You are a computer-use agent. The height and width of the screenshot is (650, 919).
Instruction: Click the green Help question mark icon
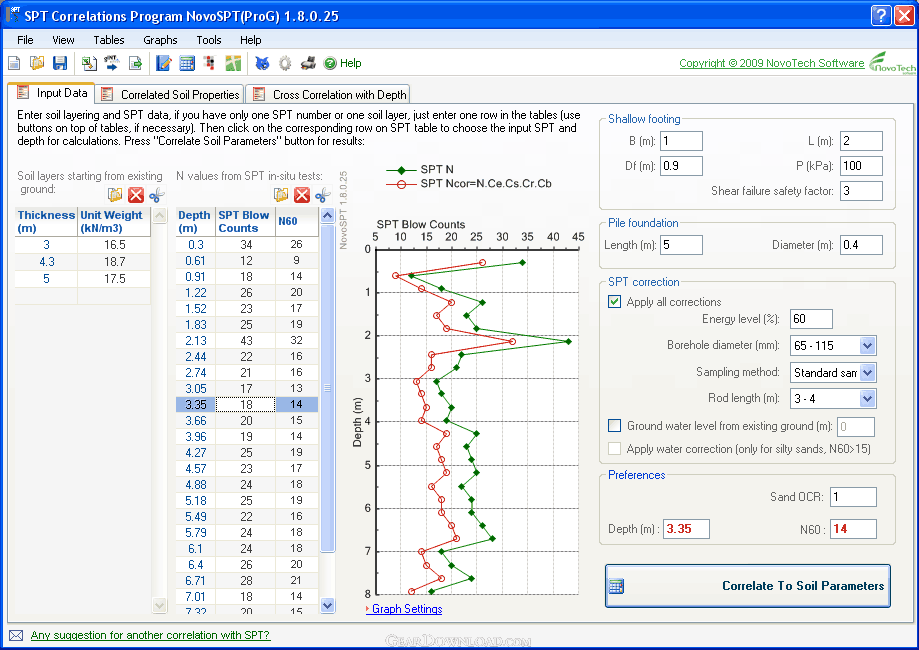330,63
